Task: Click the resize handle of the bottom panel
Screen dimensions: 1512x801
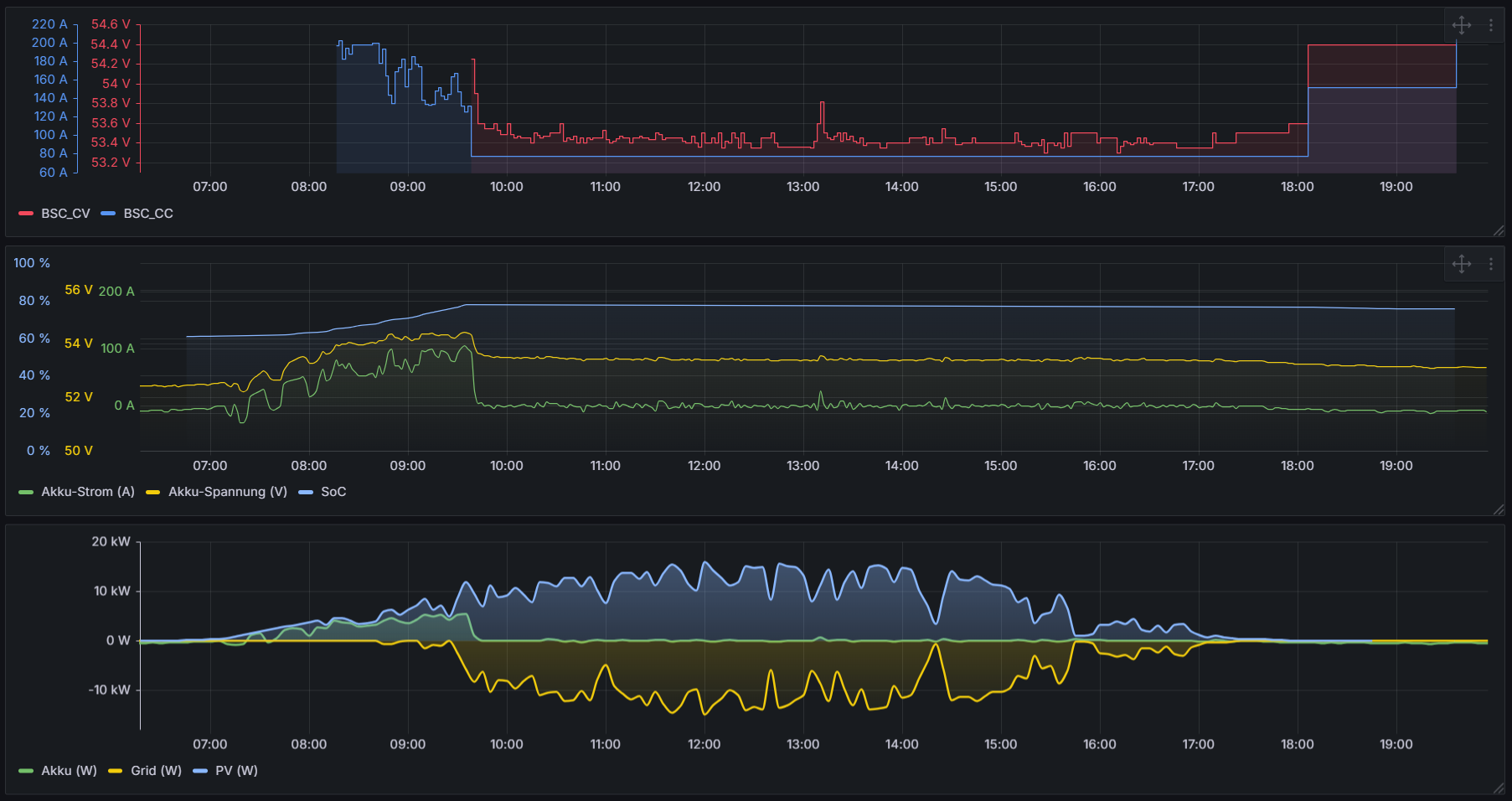Action: pos(1499,790)
